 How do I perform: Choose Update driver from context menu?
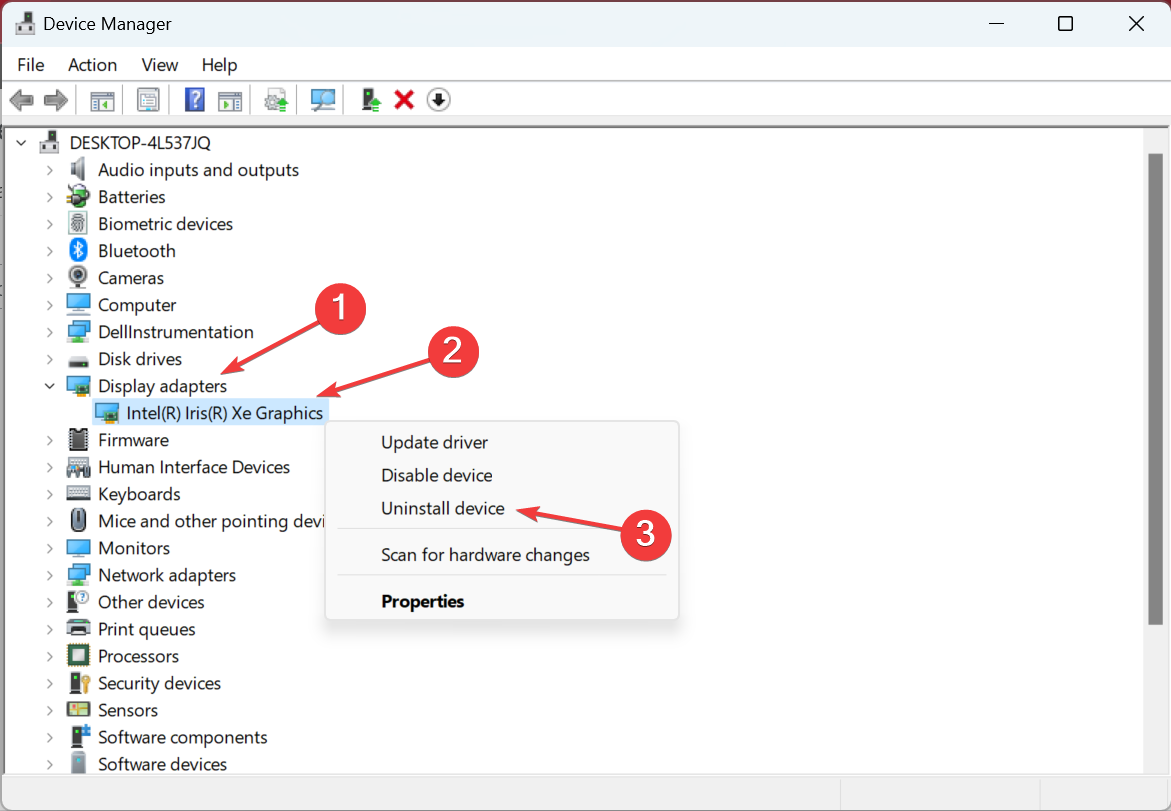435,442
